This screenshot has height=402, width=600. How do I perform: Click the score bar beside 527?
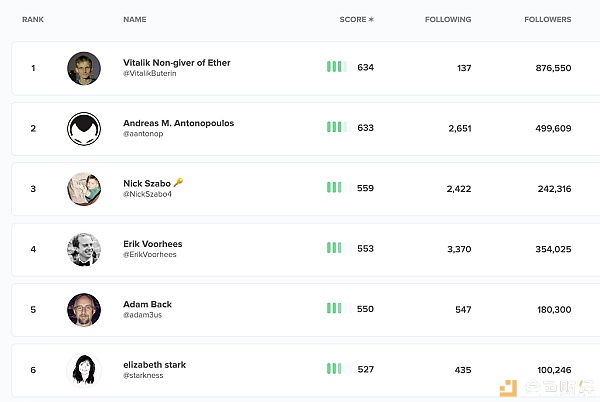click(339, 369)
